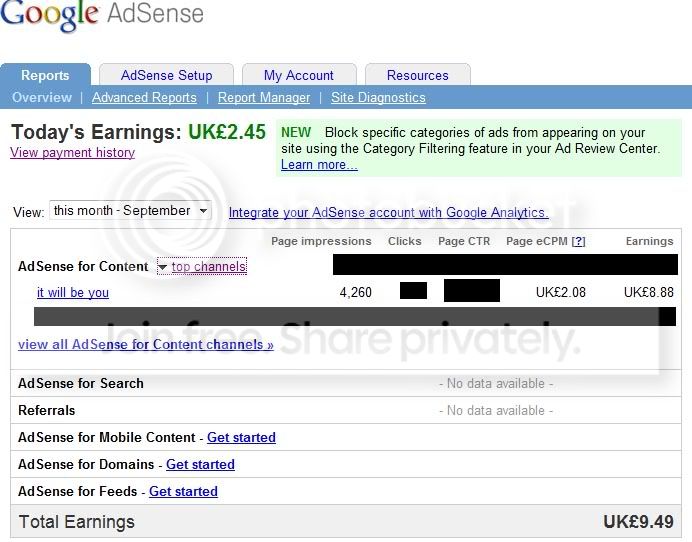Click the Referrals row label
This screenshot has width=692, height=542.
pos(47,410)
